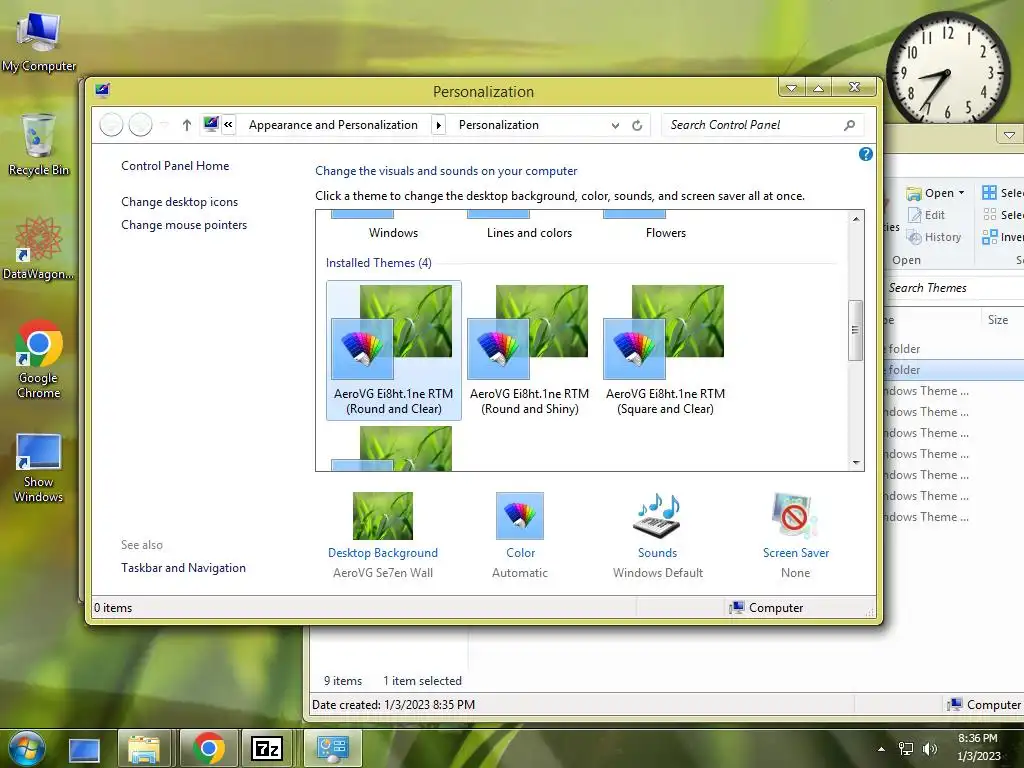This screenshot has width=1024, height=768.
Task: Show hidden system tray icons
Action: click(882, 749)
